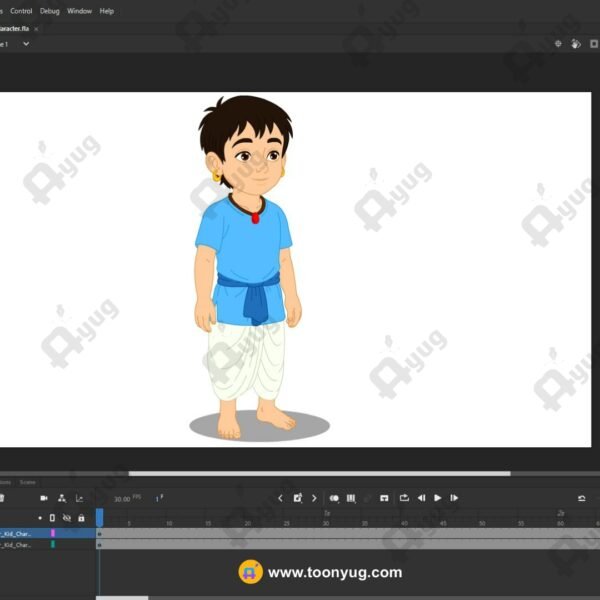Toggle hide all layers eye icon
This screenshot has height=600, width=600.
tap(67, 518)
